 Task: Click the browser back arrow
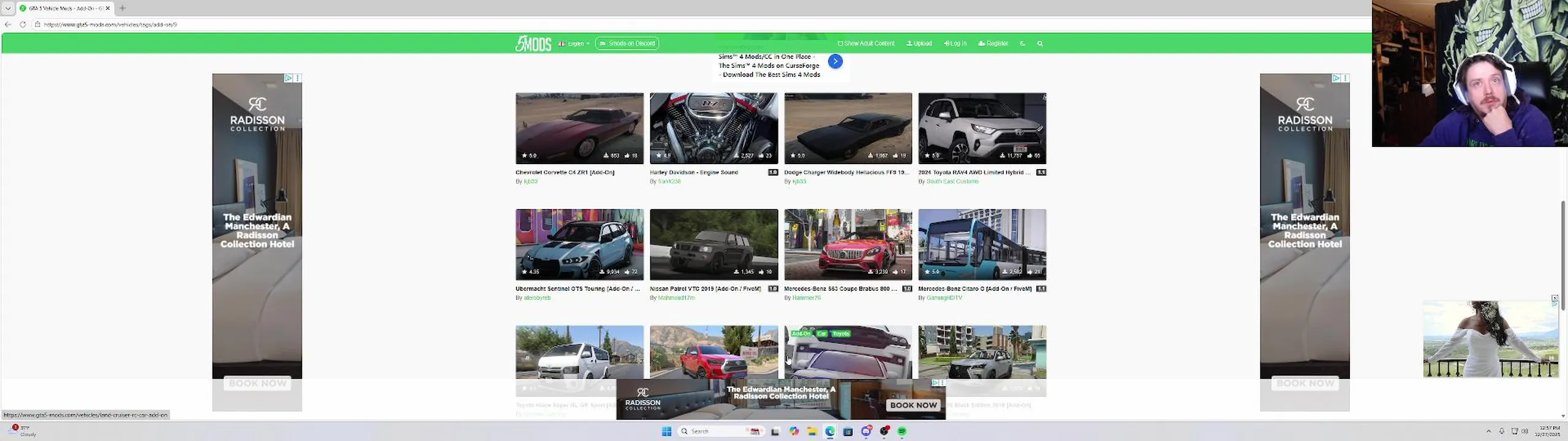[8, 24]
